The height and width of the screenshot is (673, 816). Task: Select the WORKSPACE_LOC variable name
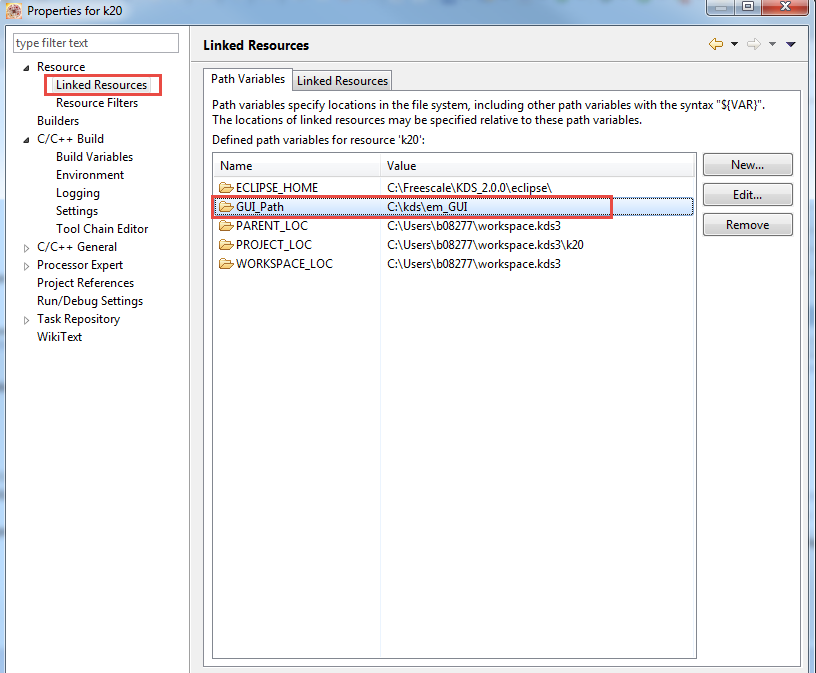(x=284, y=264)
